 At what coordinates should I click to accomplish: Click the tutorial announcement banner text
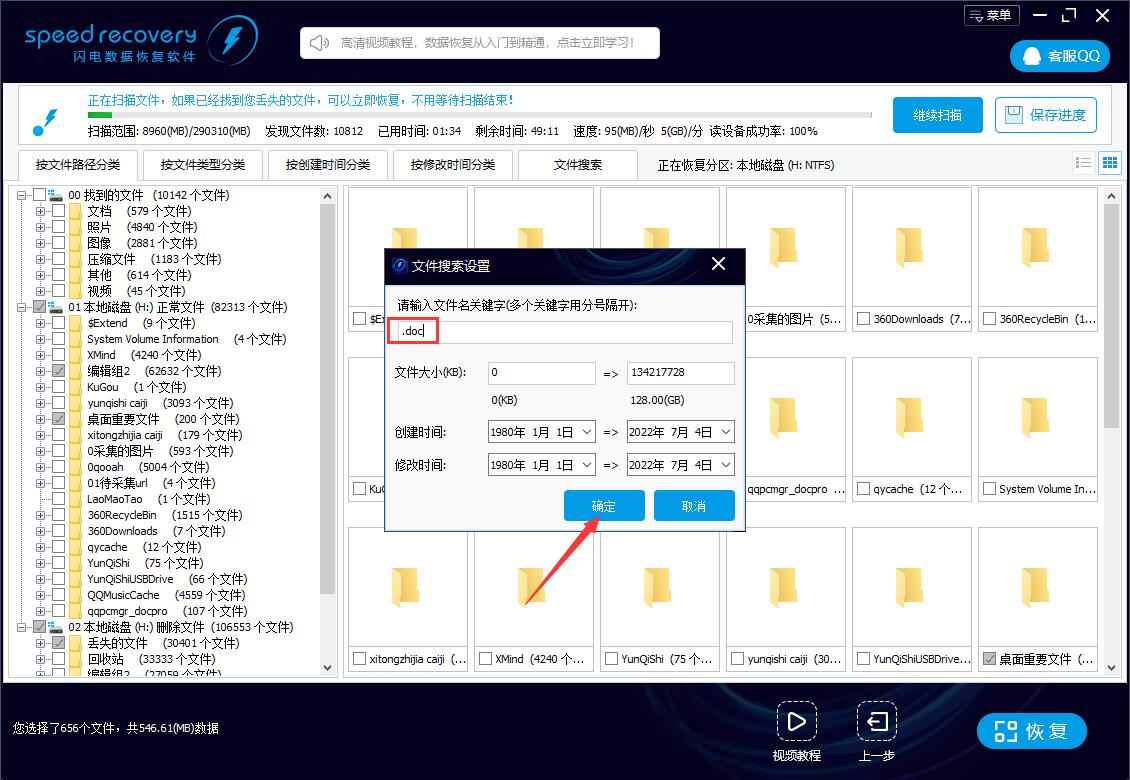pyautogui.click(x=488, y=43)
